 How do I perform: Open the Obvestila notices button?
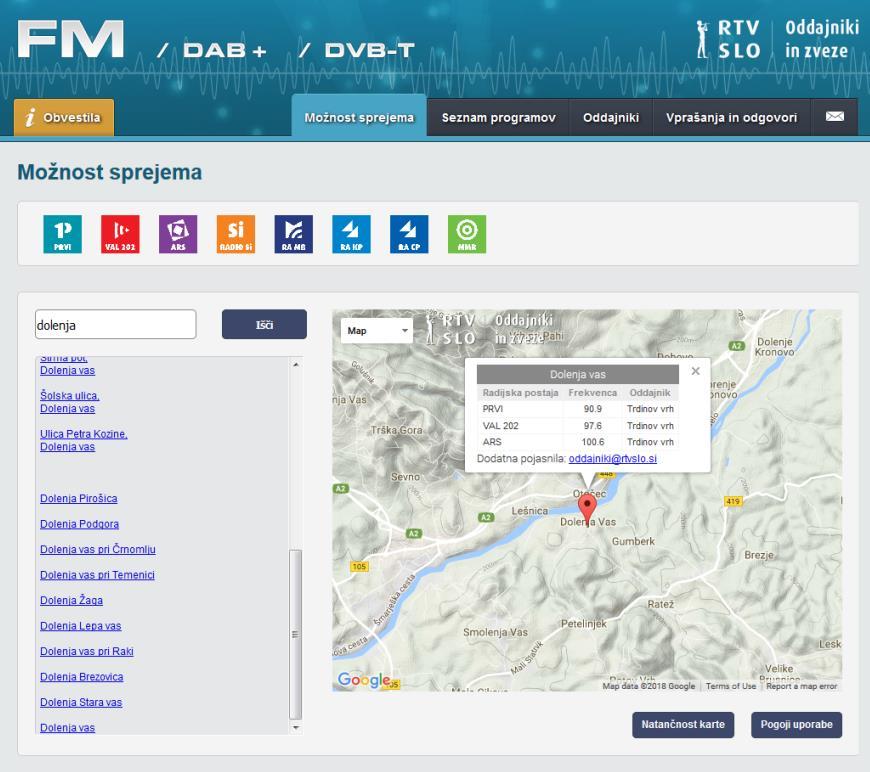click(64, 117)
